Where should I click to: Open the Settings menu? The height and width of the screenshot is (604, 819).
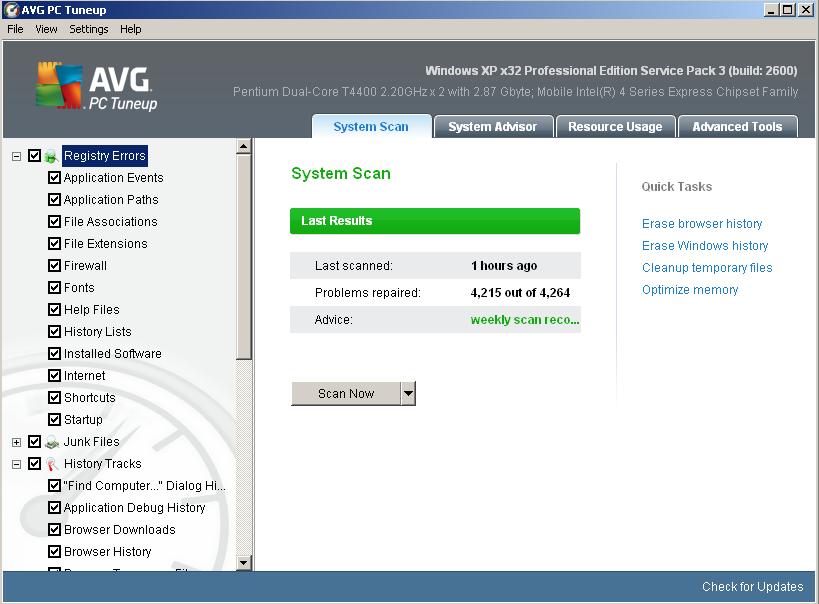point(89,29)
